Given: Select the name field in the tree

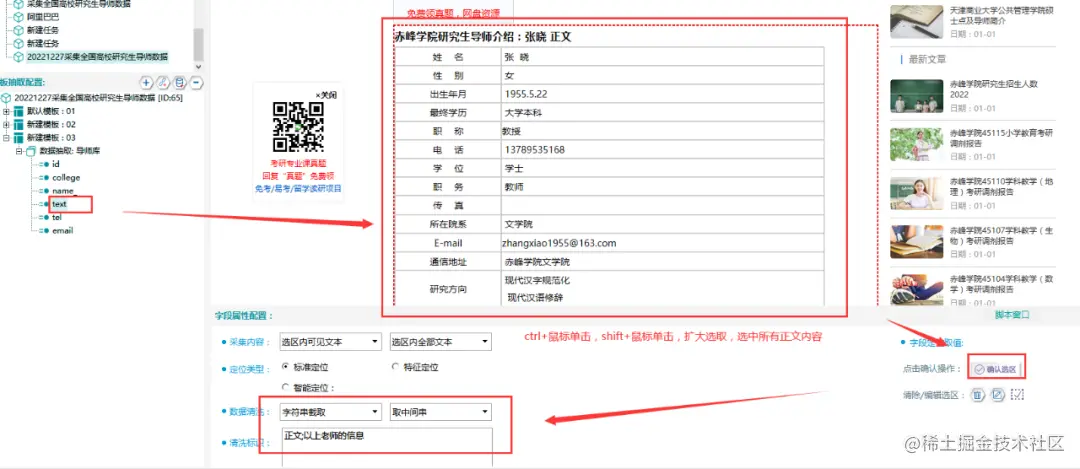Looking at the screenshot, I should coord(63,191).
